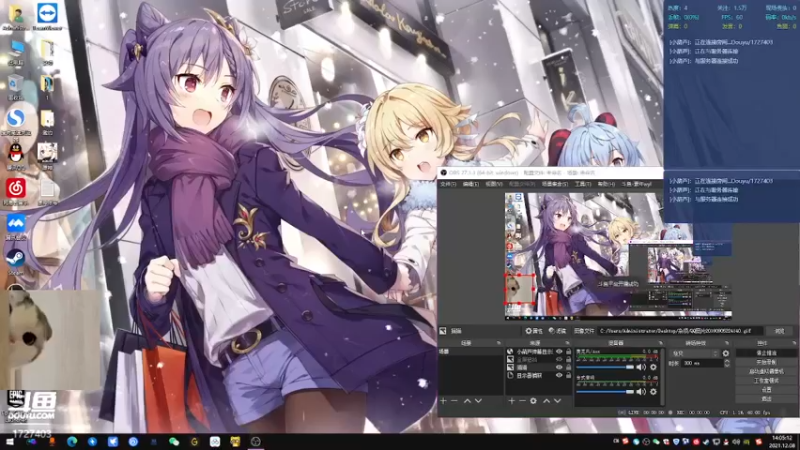Pop out the Scene Transitions dock panel

click(x=728, y=343)
